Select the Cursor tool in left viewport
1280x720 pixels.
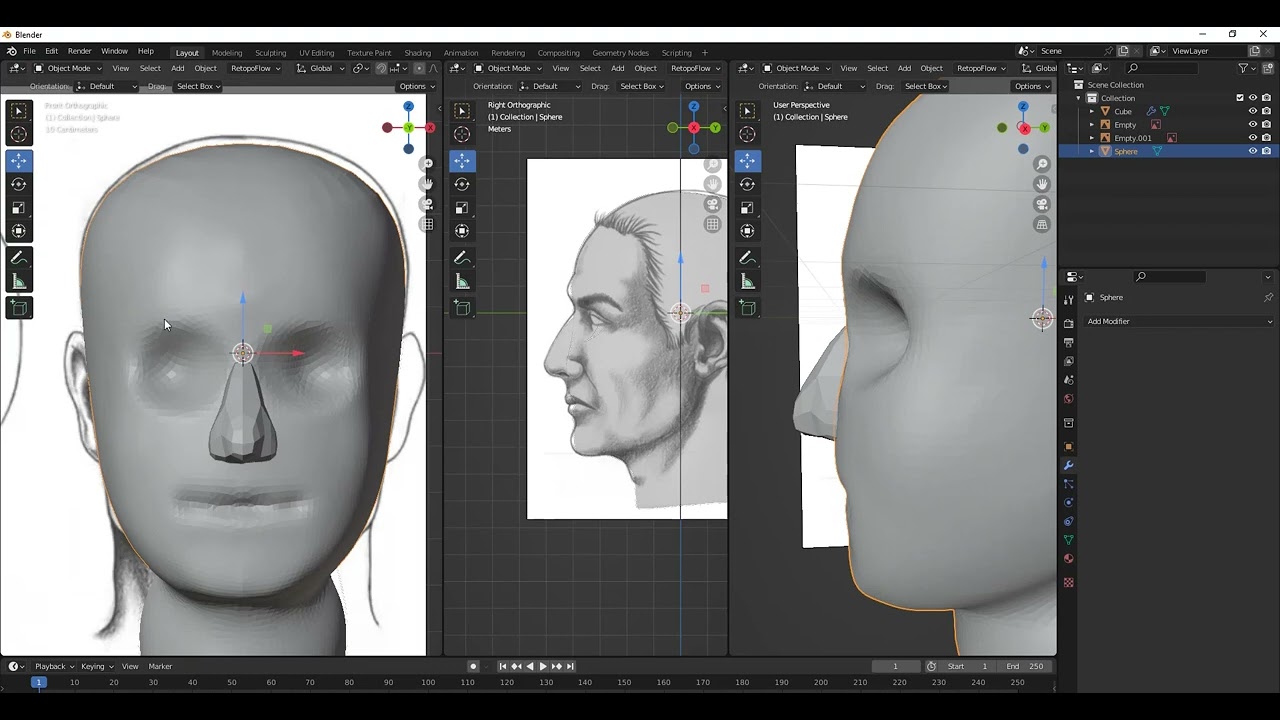19,134
